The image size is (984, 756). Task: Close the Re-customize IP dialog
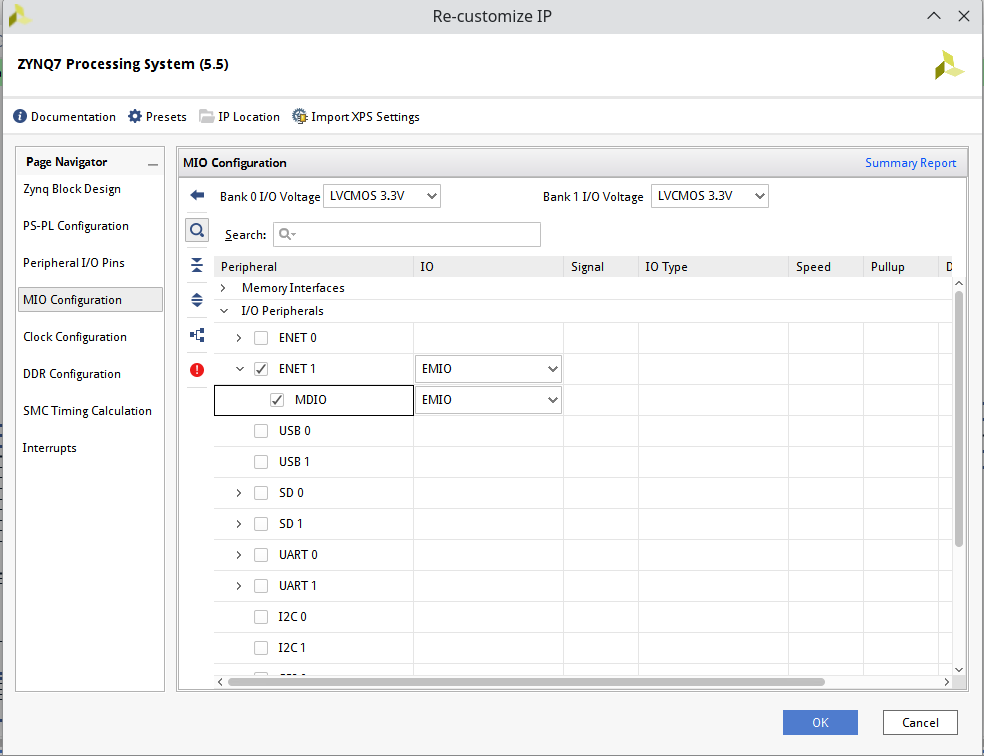(964, 16)
